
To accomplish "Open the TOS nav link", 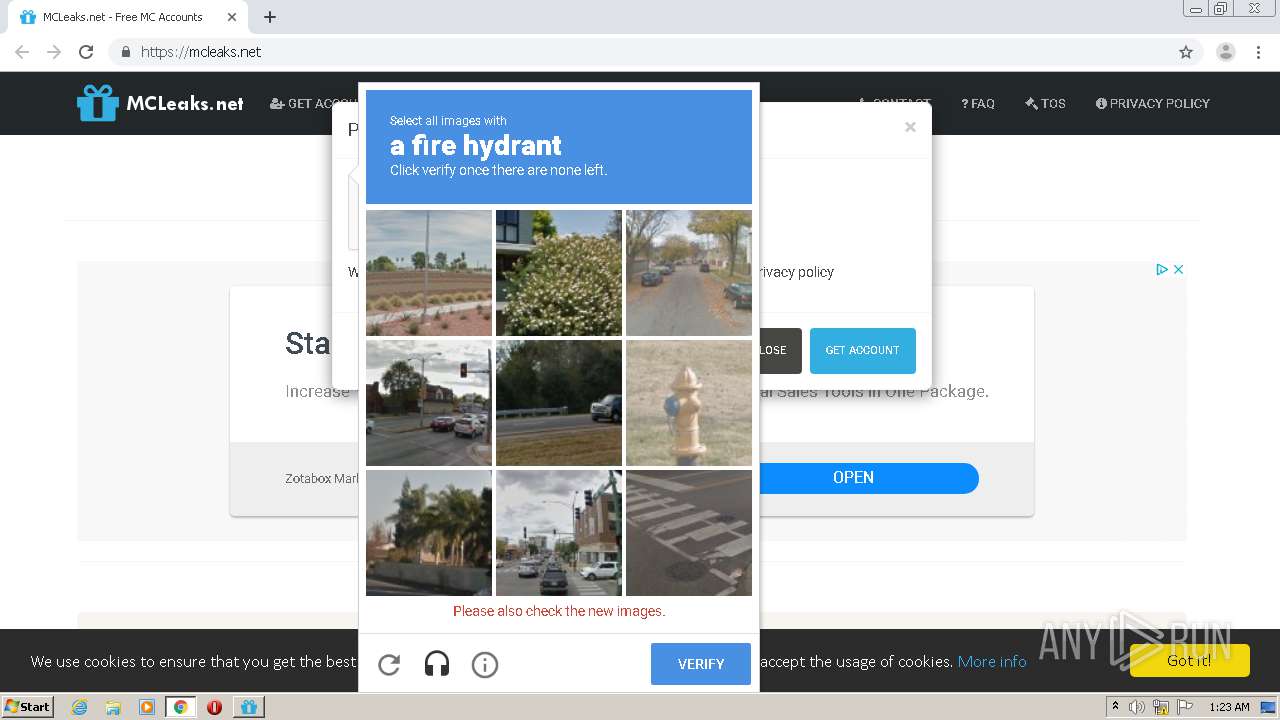I will tap(1046, 103).
